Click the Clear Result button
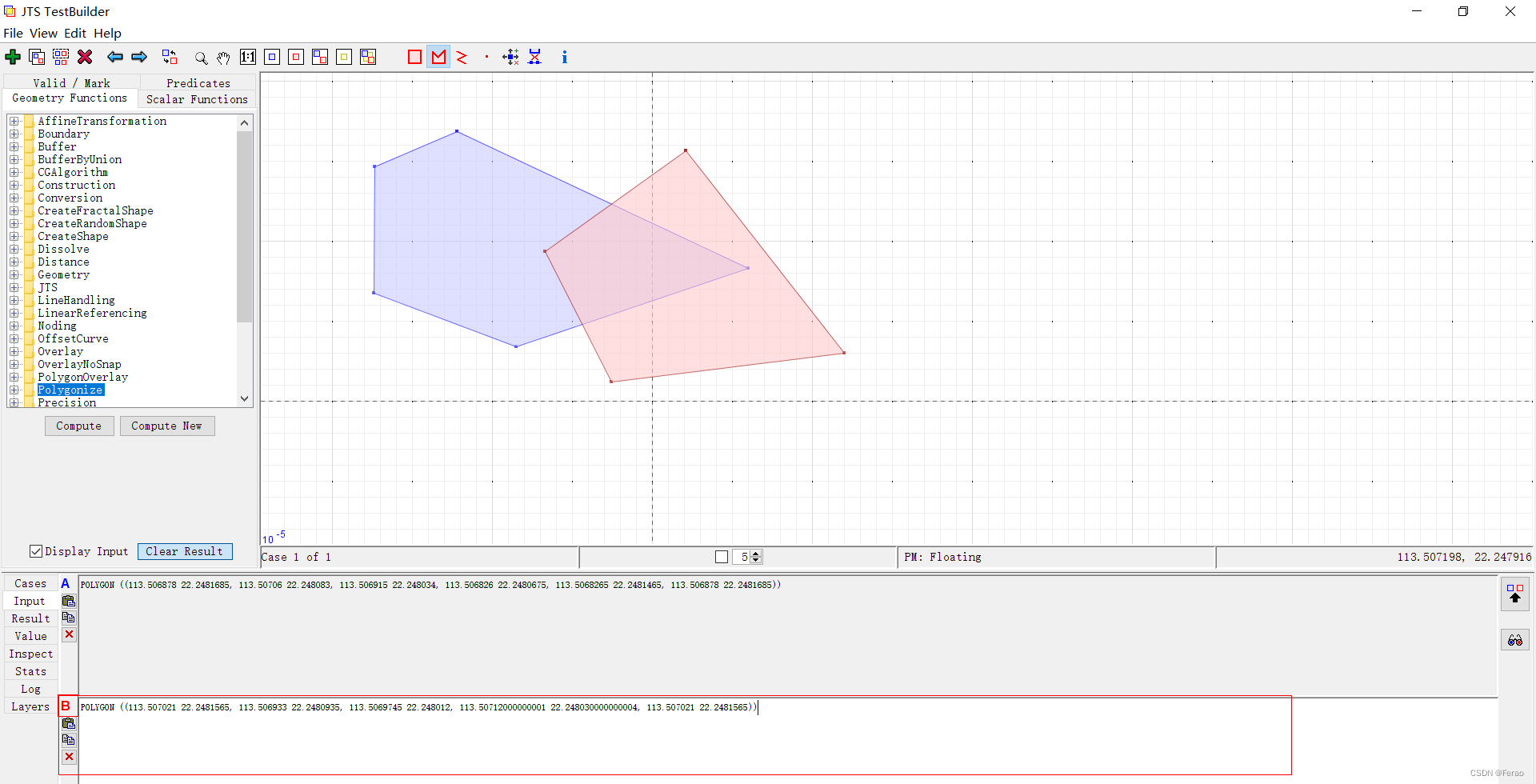 tap(185, 551)
